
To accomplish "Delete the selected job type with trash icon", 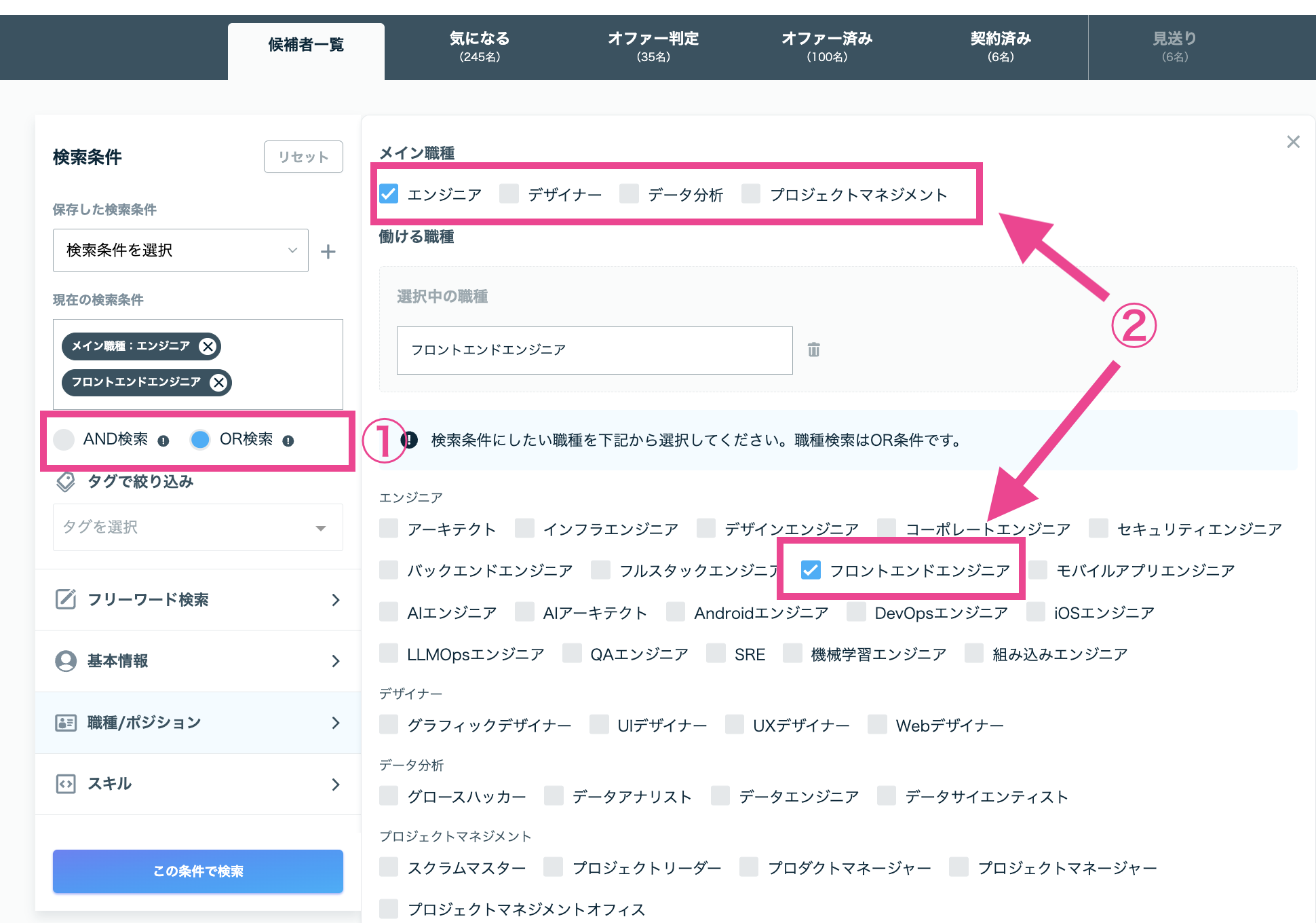I will point(814,350).
